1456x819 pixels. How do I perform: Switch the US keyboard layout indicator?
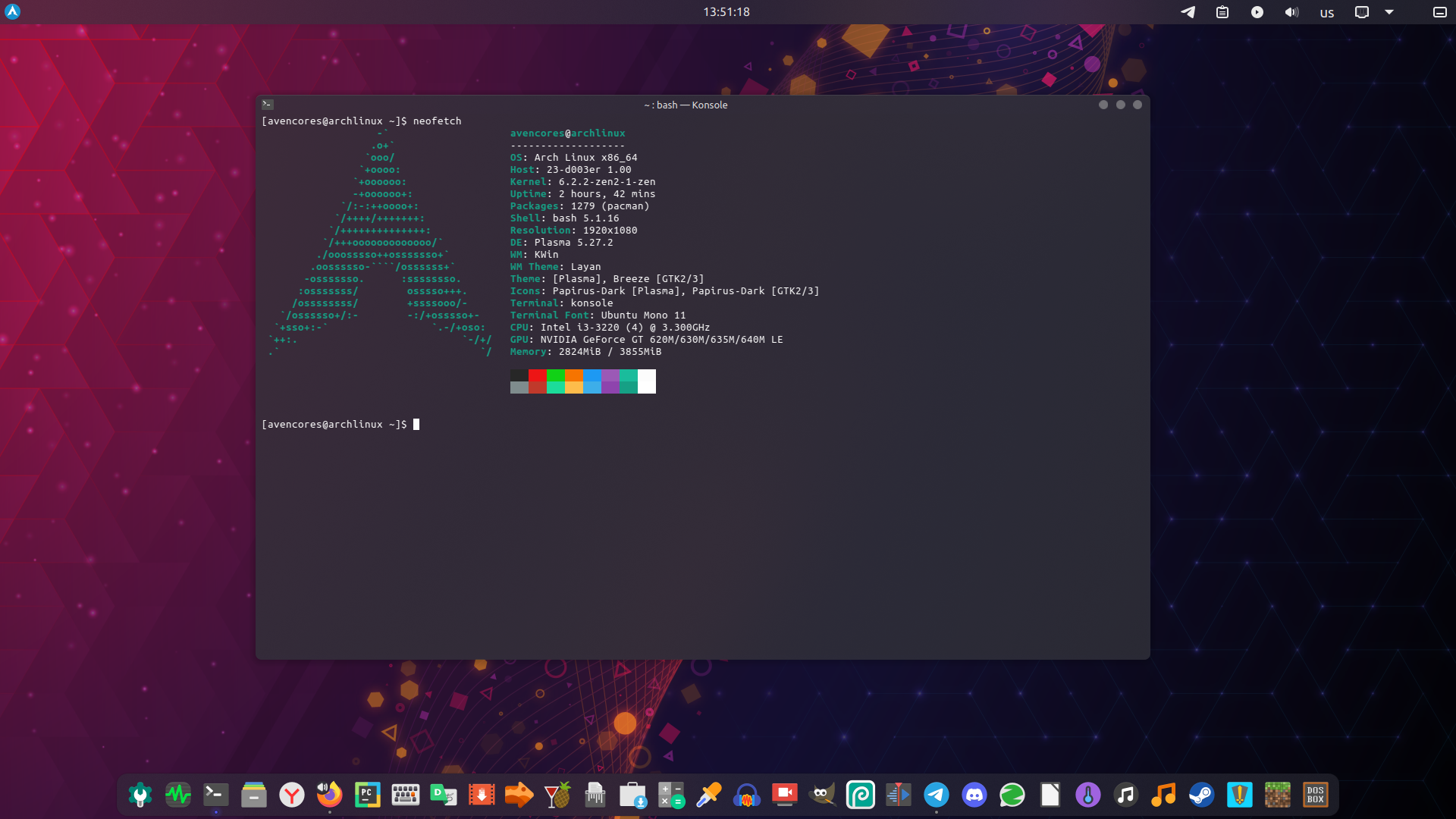click(x=1326, y=13)
